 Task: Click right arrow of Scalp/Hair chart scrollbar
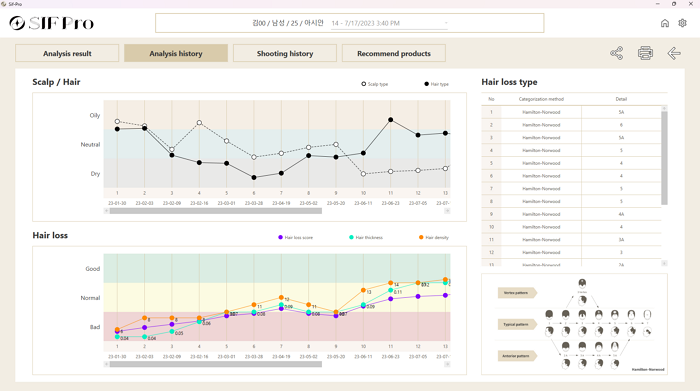click(x=447, y=211)
